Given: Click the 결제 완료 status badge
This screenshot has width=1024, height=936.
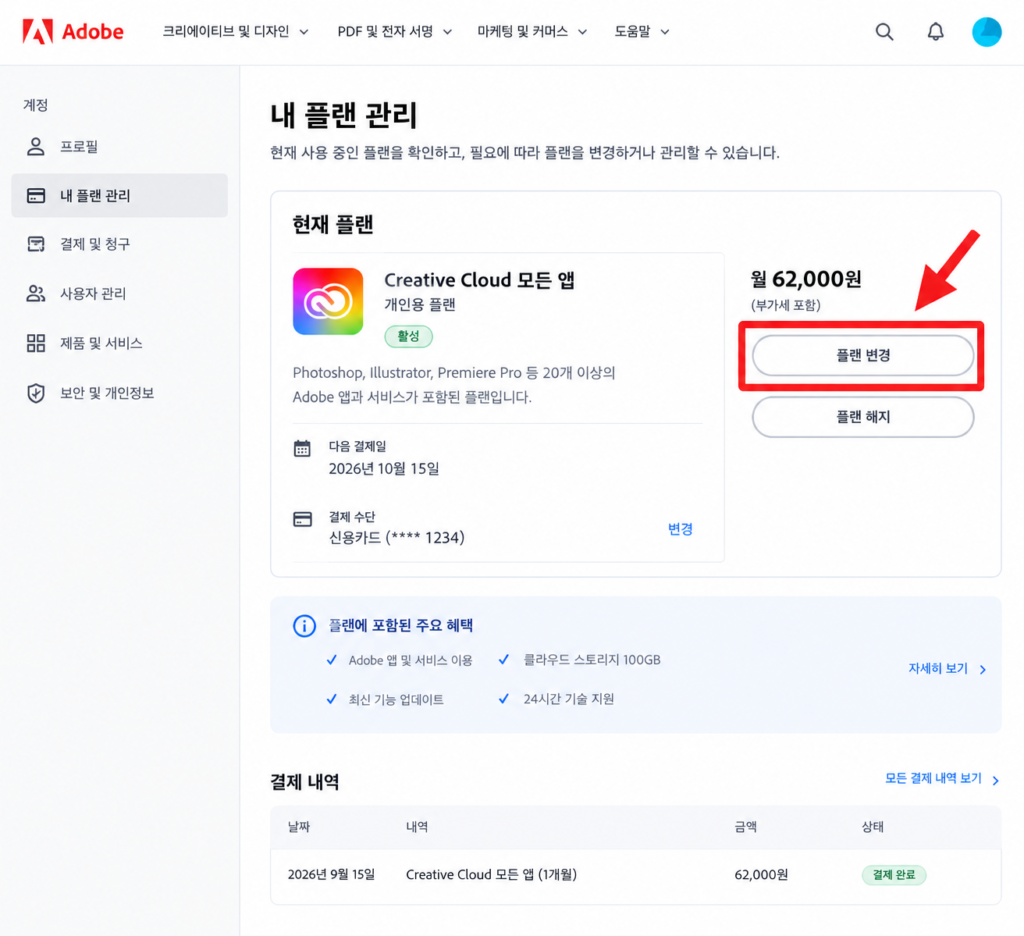Looking at the screenshot, I should [893, 875].
